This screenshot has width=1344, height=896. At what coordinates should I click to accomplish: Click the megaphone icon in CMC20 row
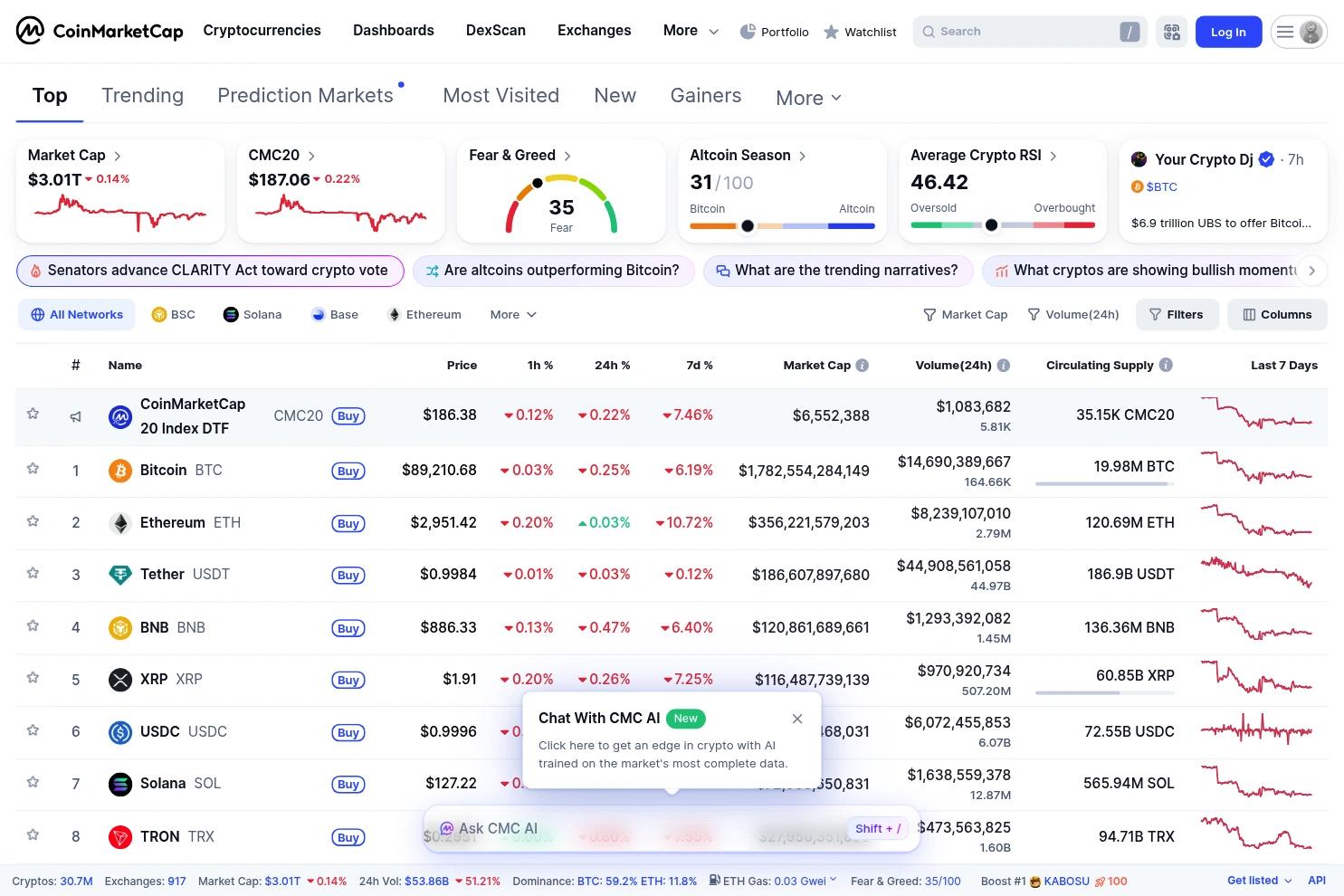click(76, 416)
